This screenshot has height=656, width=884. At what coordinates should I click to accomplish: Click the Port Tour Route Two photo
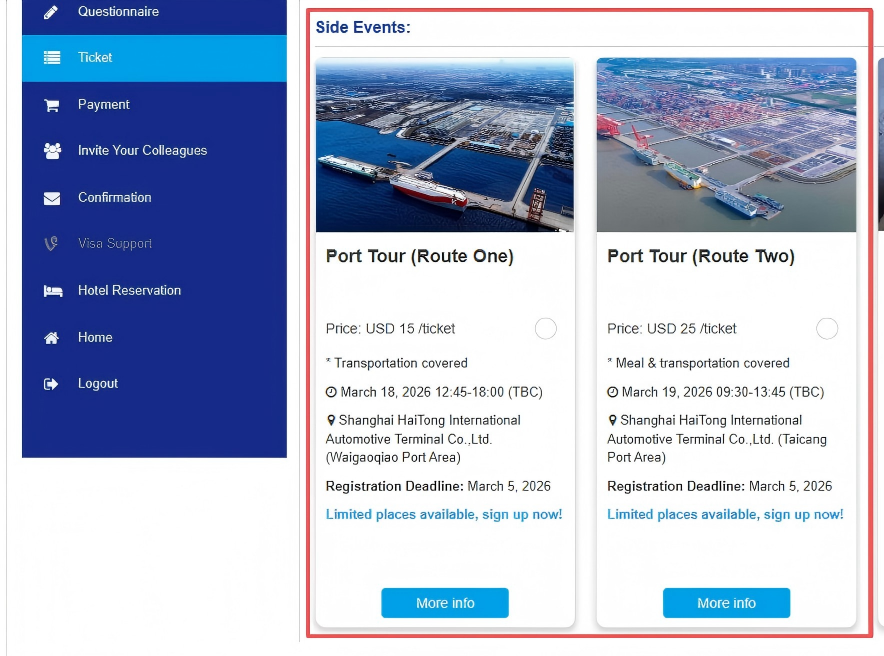tap(726, 145)
